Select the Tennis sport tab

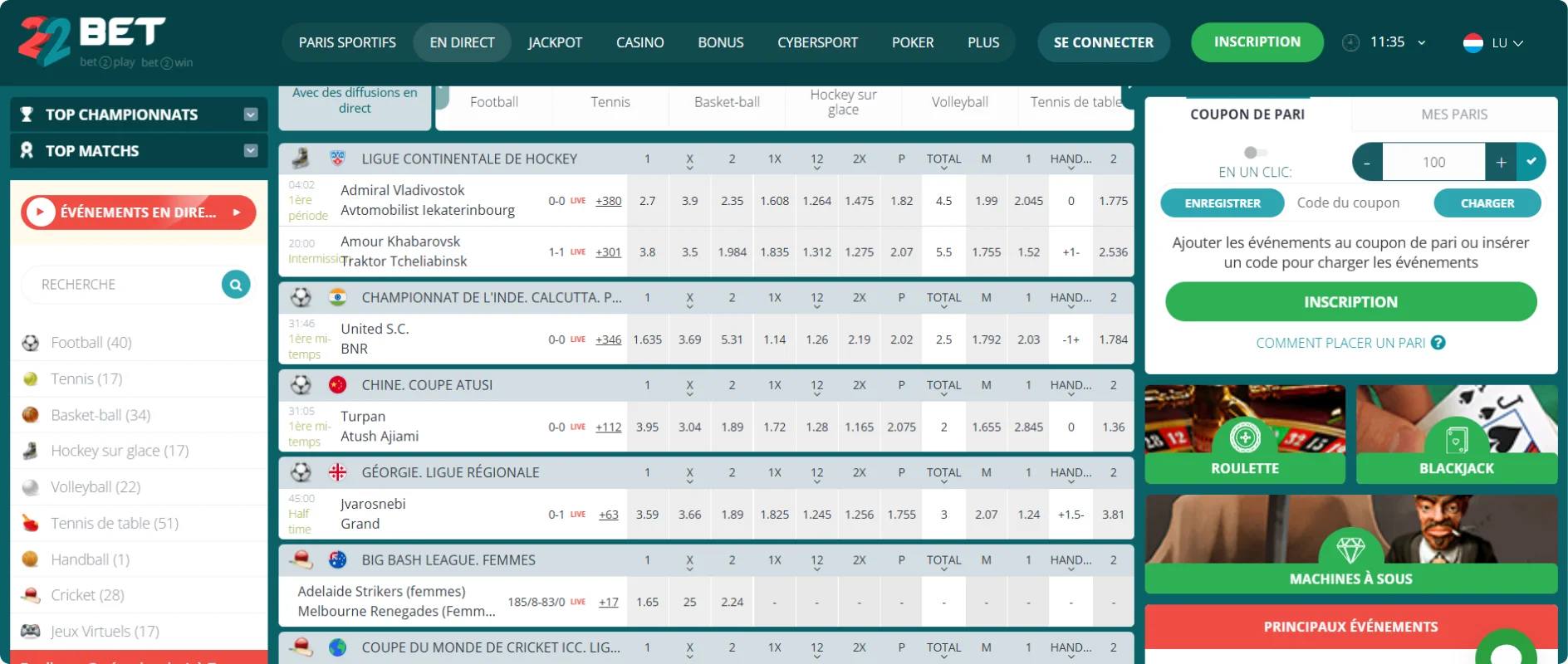[610, 102]
